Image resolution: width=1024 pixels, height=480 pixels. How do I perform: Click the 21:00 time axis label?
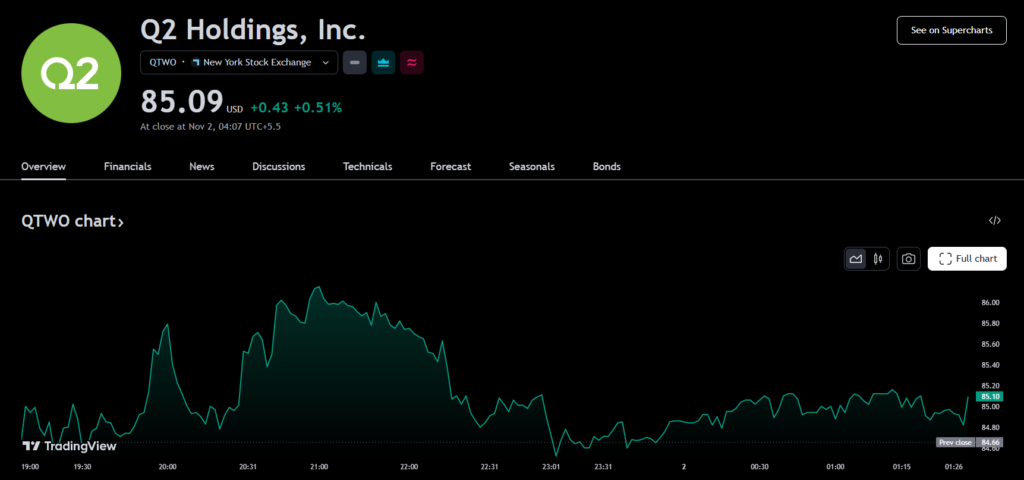click(x=319, y=467)
